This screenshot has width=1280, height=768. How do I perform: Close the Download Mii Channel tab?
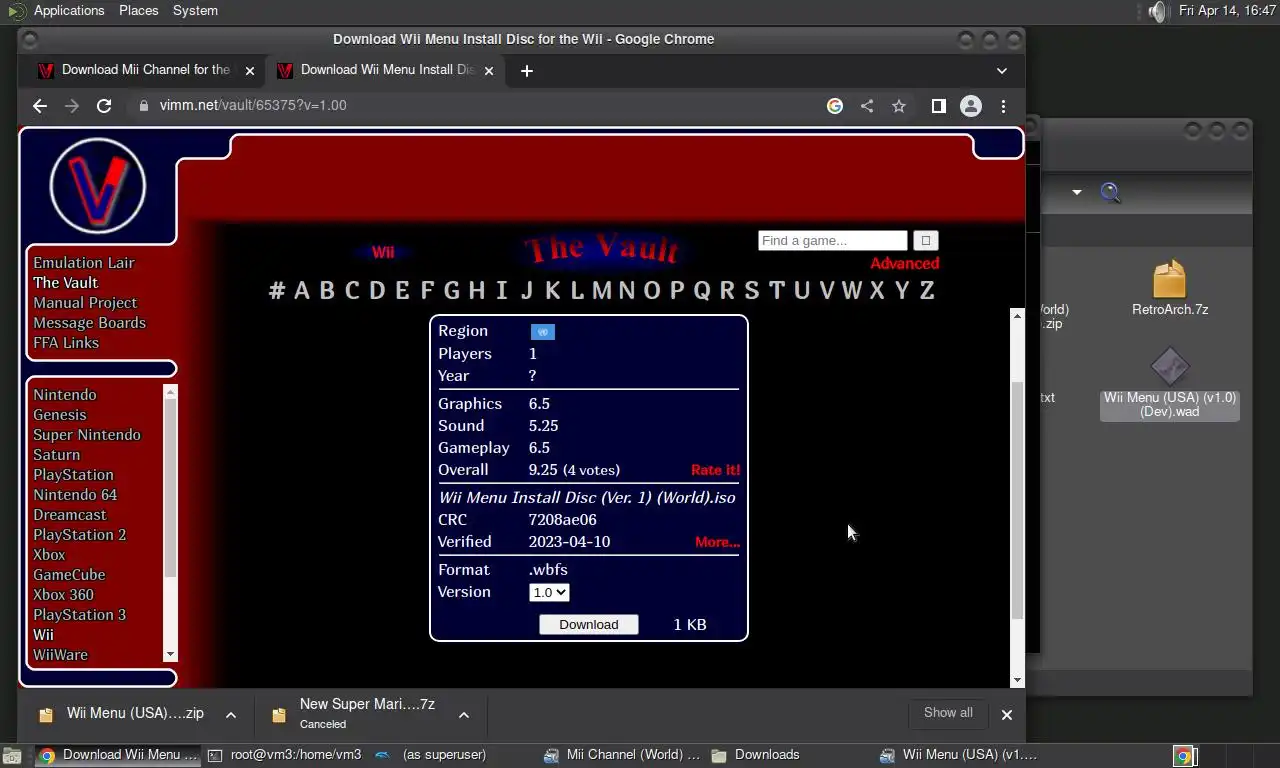250,71
